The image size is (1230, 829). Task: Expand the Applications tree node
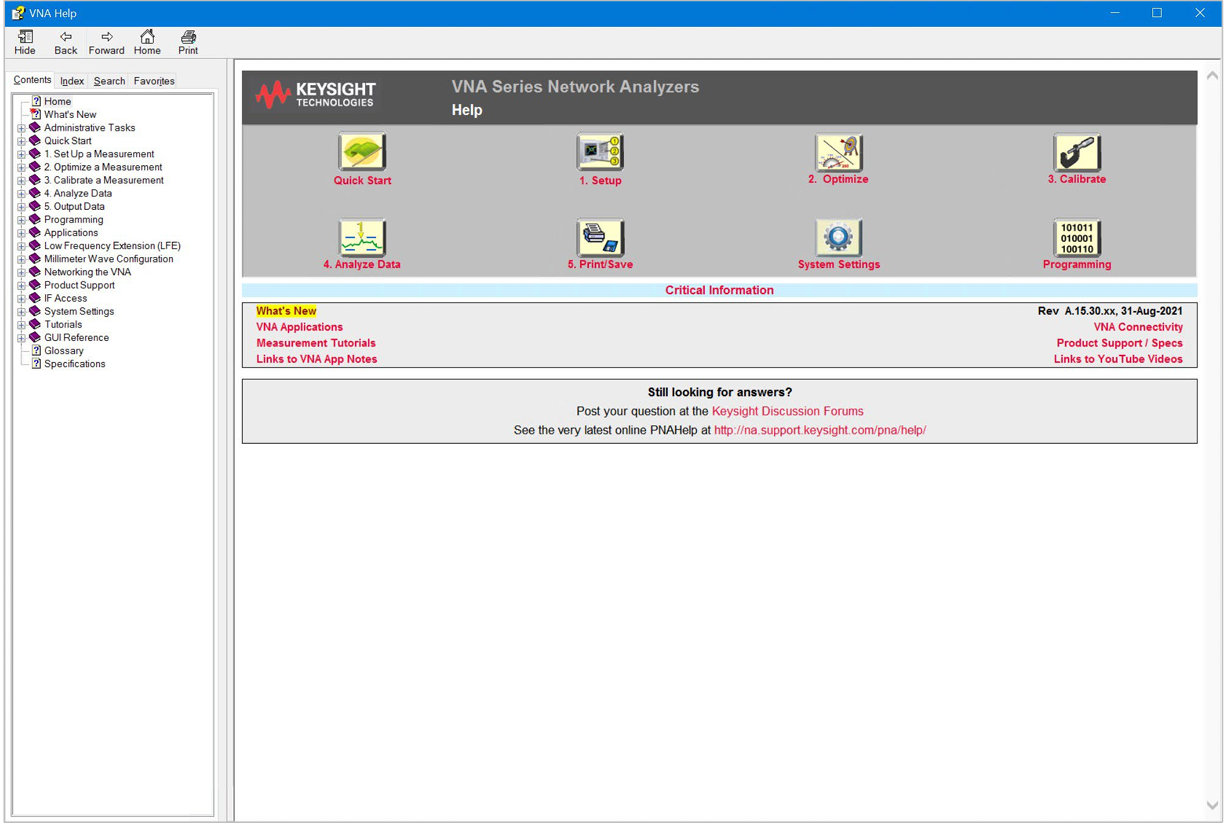tap(21, 233)
